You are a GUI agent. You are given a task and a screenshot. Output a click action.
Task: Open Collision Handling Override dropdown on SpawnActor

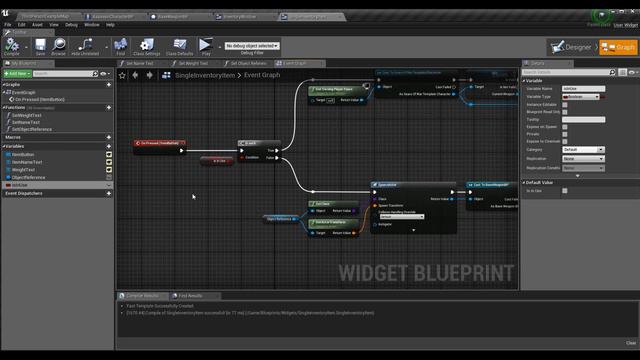402,217
